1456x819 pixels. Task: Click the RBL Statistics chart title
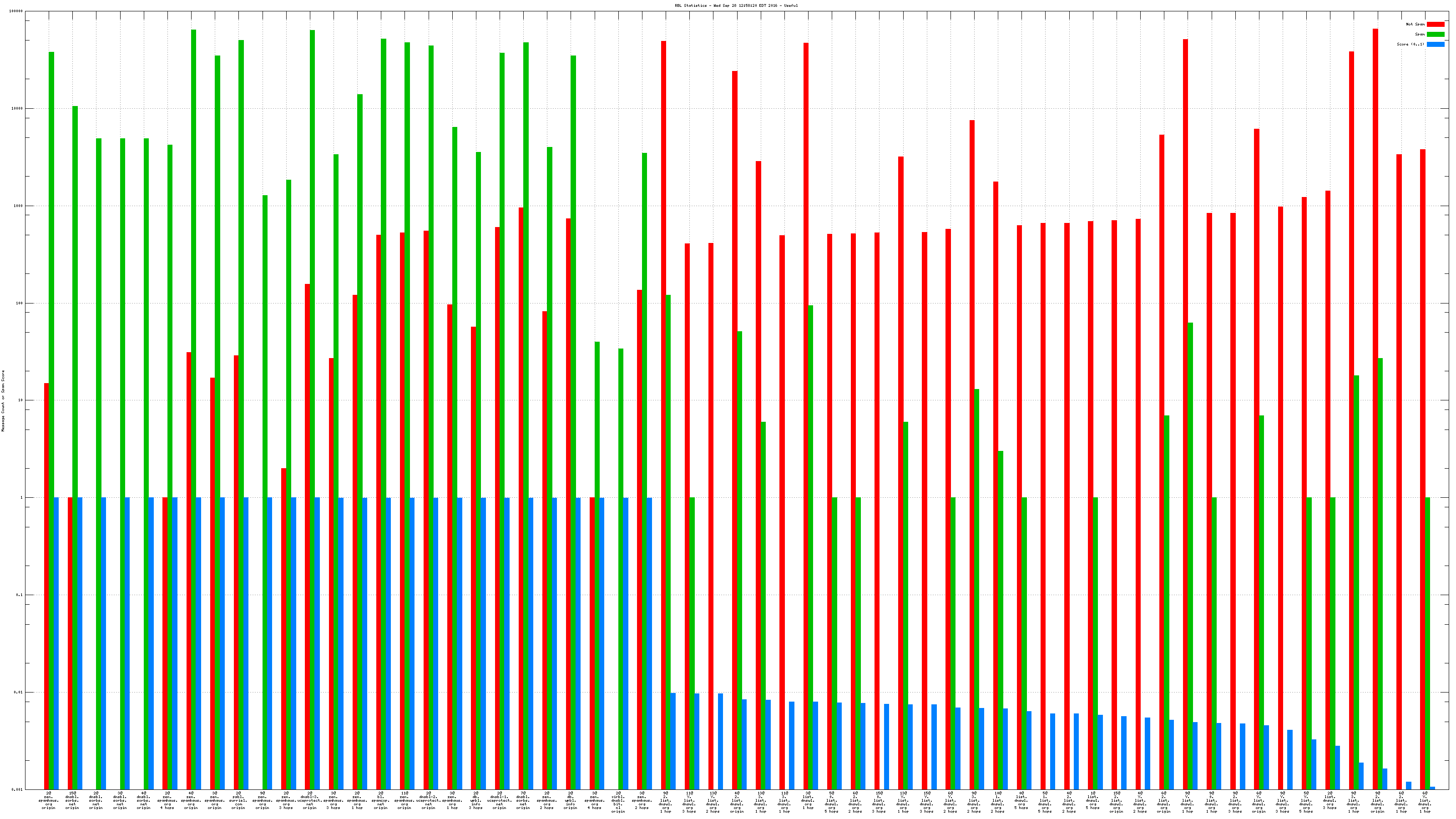(x=736, y=5)
